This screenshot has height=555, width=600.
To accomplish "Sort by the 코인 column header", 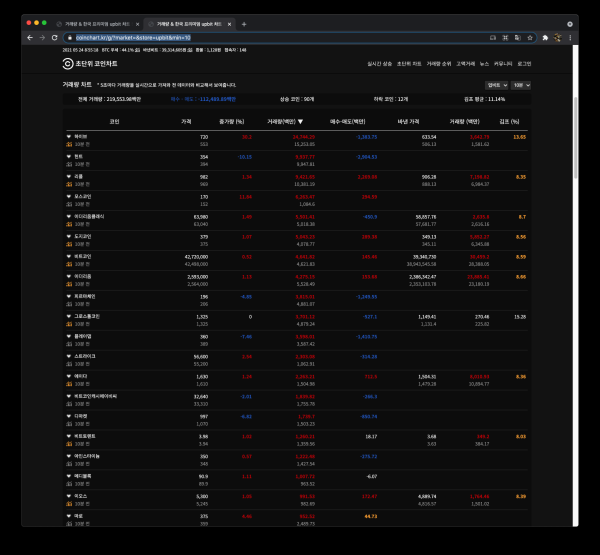I will 114,121.
